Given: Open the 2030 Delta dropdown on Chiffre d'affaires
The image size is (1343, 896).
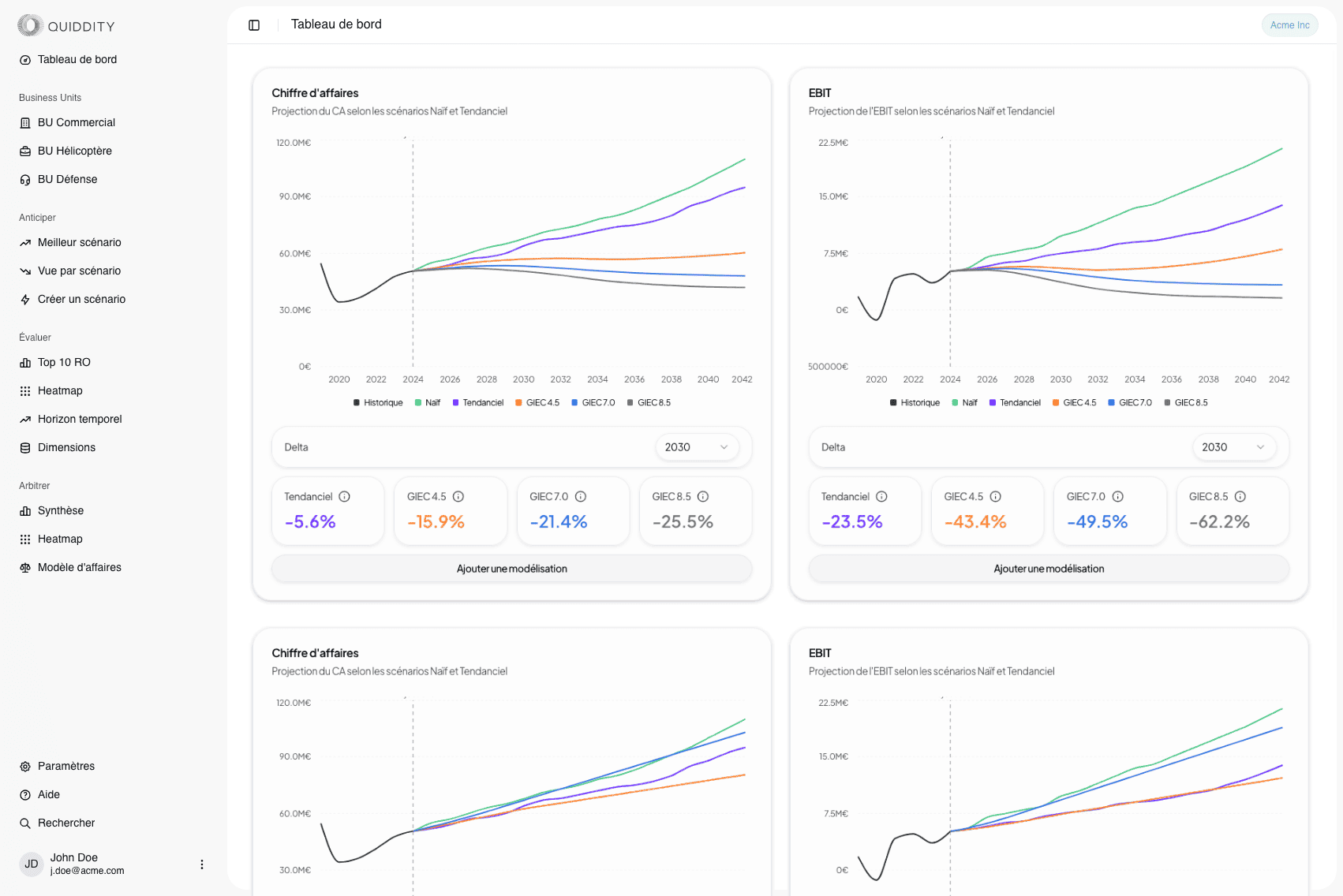Looking at the screenshot, I should pyautogui.click(x=697, y=446).
